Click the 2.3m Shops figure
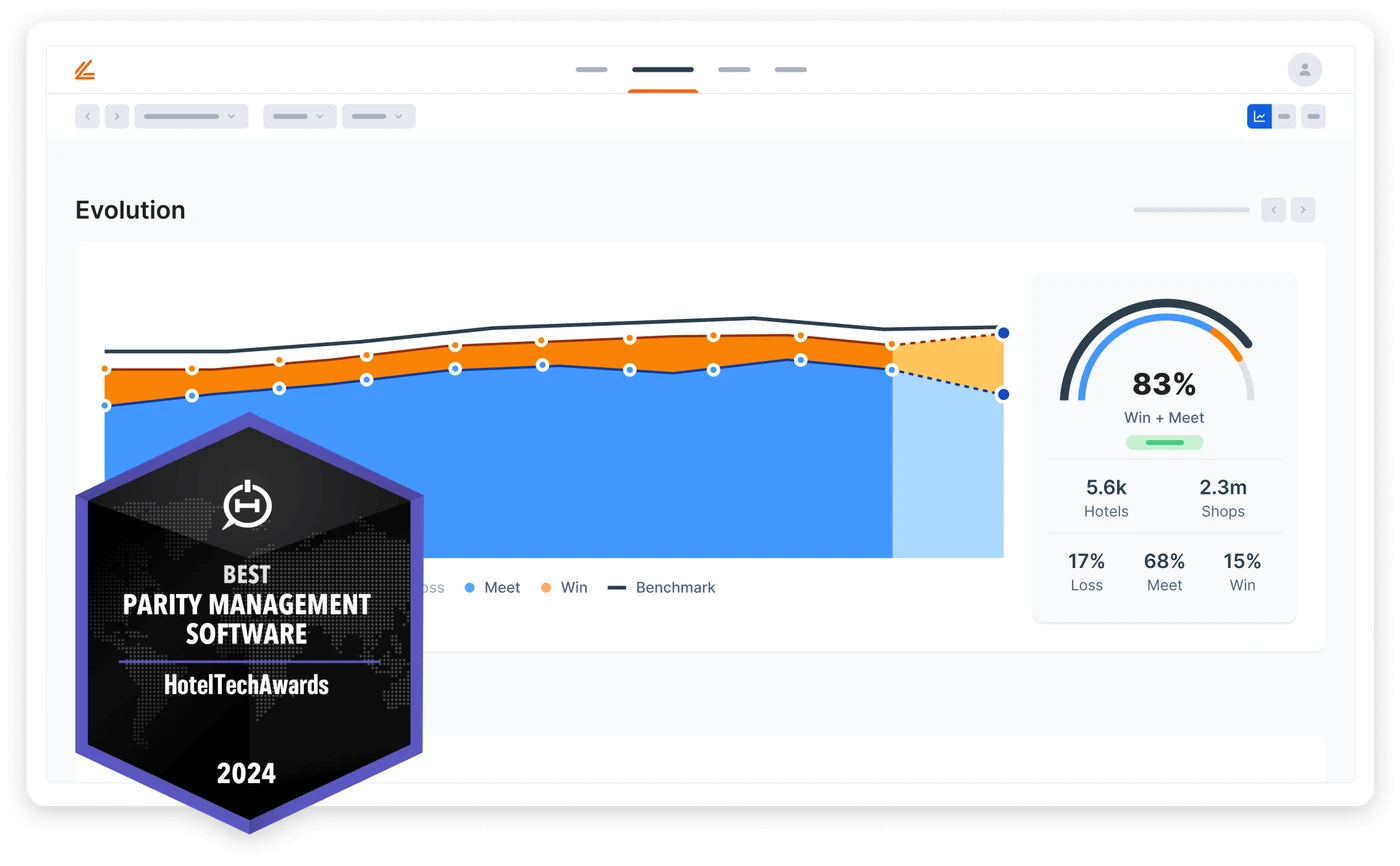The width and height of the screenshot is (1400, 866). [1223, 498]
